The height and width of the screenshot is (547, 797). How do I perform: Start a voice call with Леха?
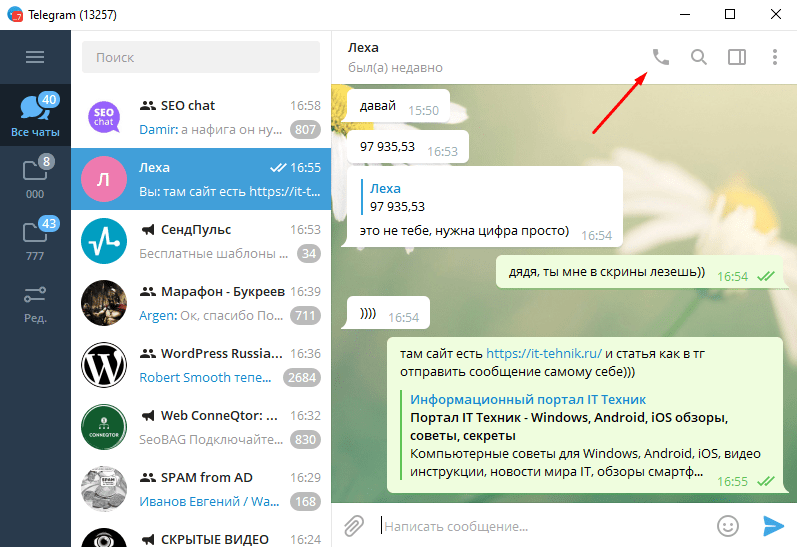pyautogui.click(x=660, y=57)
